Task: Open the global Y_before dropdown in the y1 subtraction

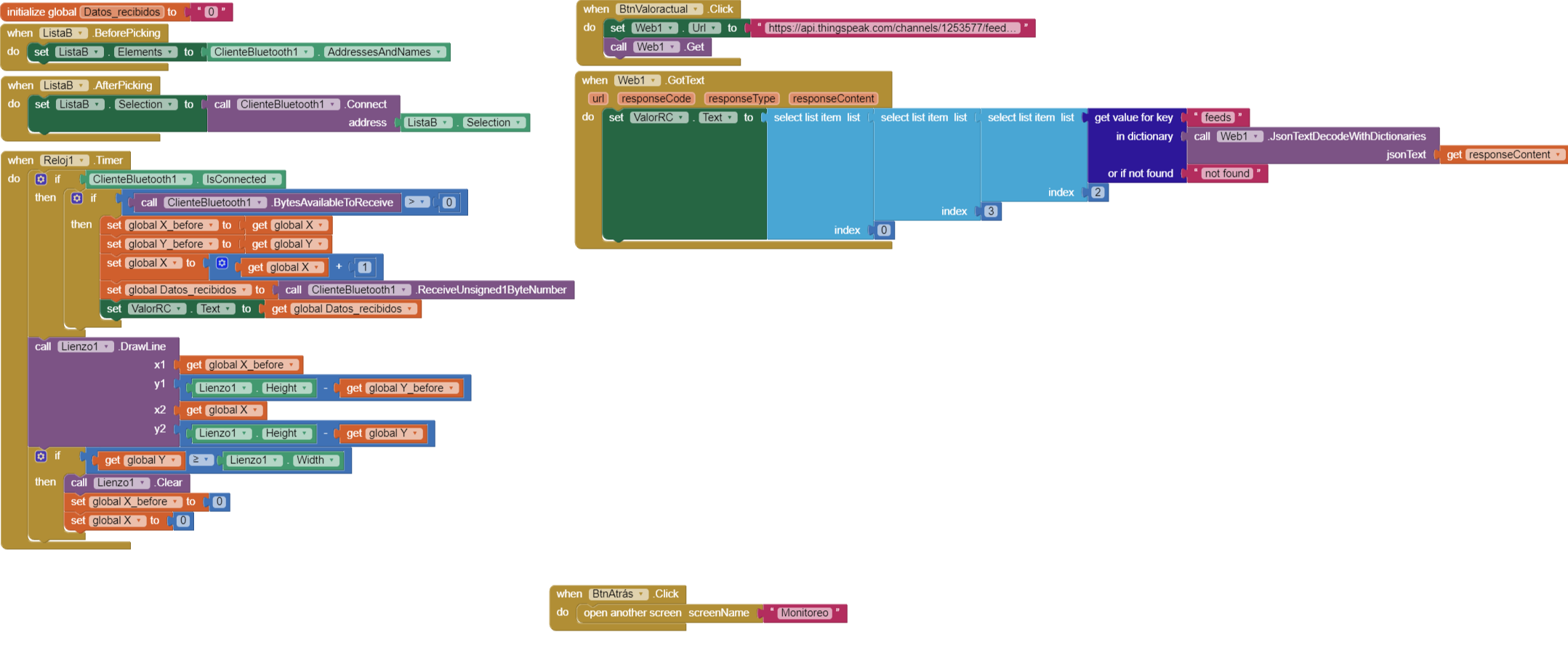Action: (x=412, y=388)
